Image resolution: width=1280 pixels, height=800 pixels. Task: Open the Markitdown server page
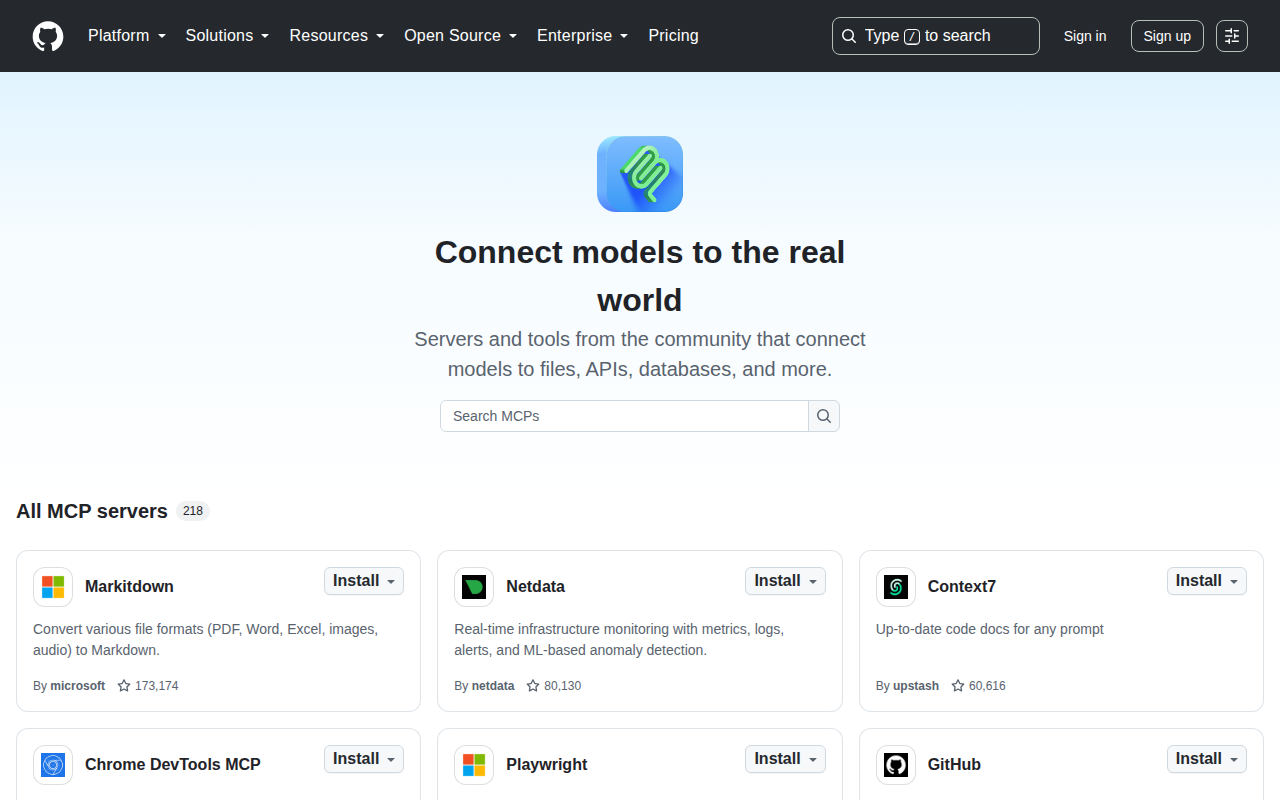tap(129, 587)
